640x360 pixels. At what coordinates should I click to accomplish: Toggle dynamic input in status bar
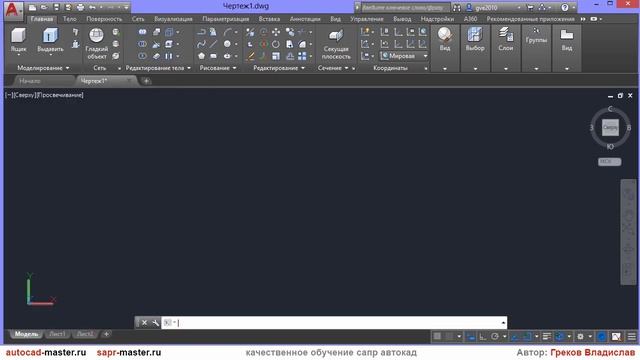coord(471,336)
